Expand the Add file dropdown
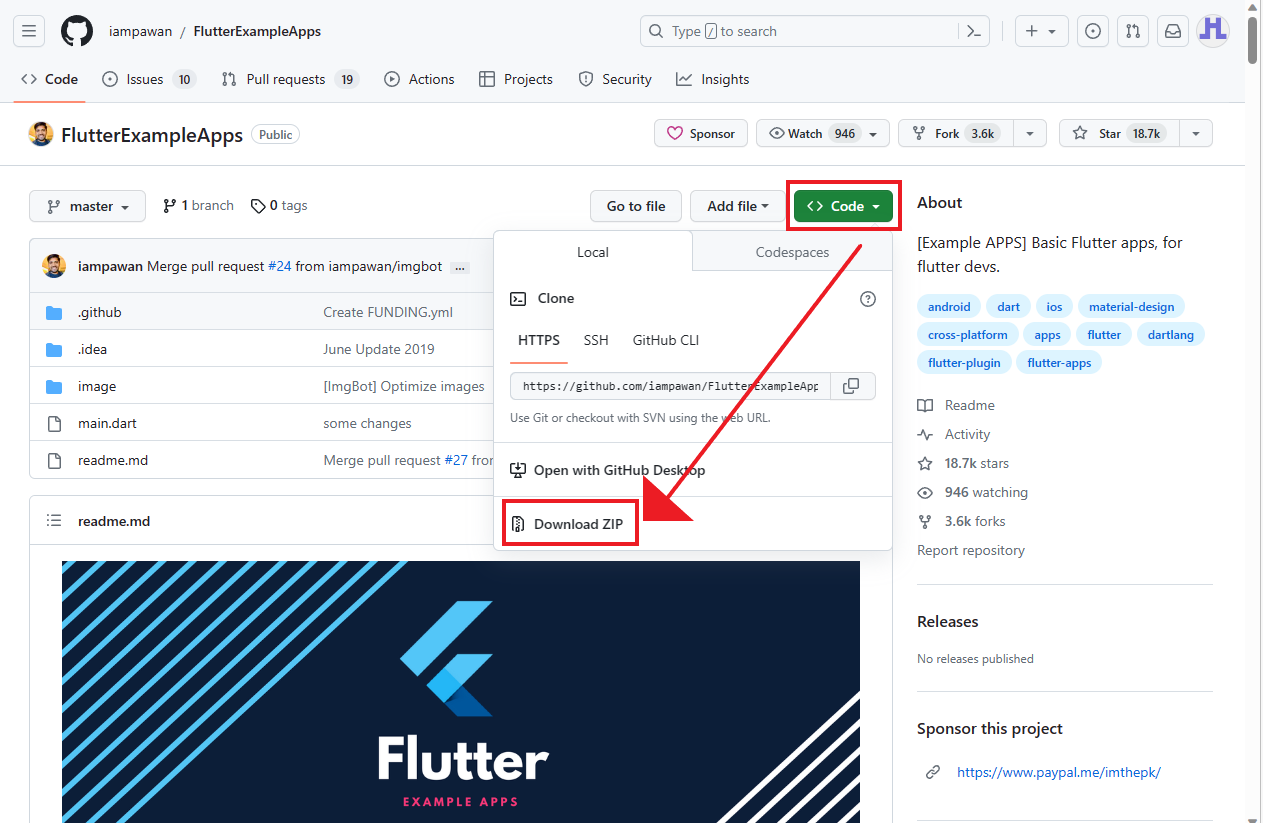The width and height of the screenshot is (1263, 823). click(x=737, y=206)
